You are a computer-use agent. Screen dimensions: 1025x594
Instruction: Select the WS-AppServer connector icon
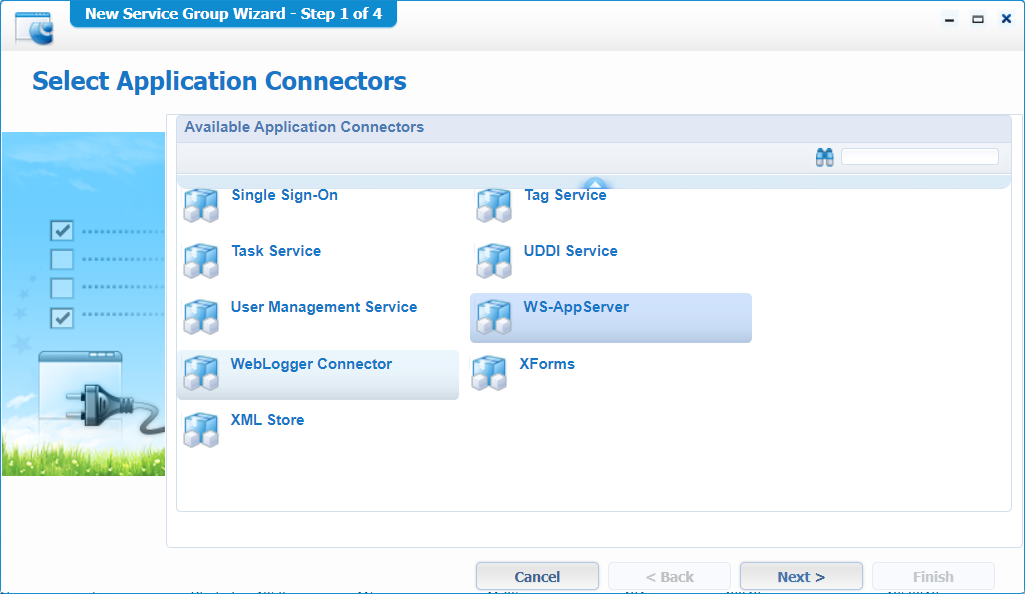pos(494,317)
